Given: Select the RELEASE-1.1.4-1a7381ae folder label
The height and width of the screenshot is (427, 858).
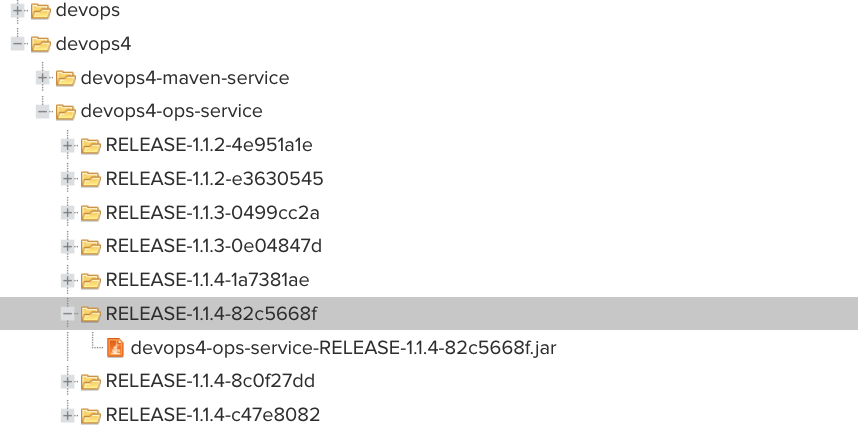Looking at the screenshot, I should click(207, 280).
